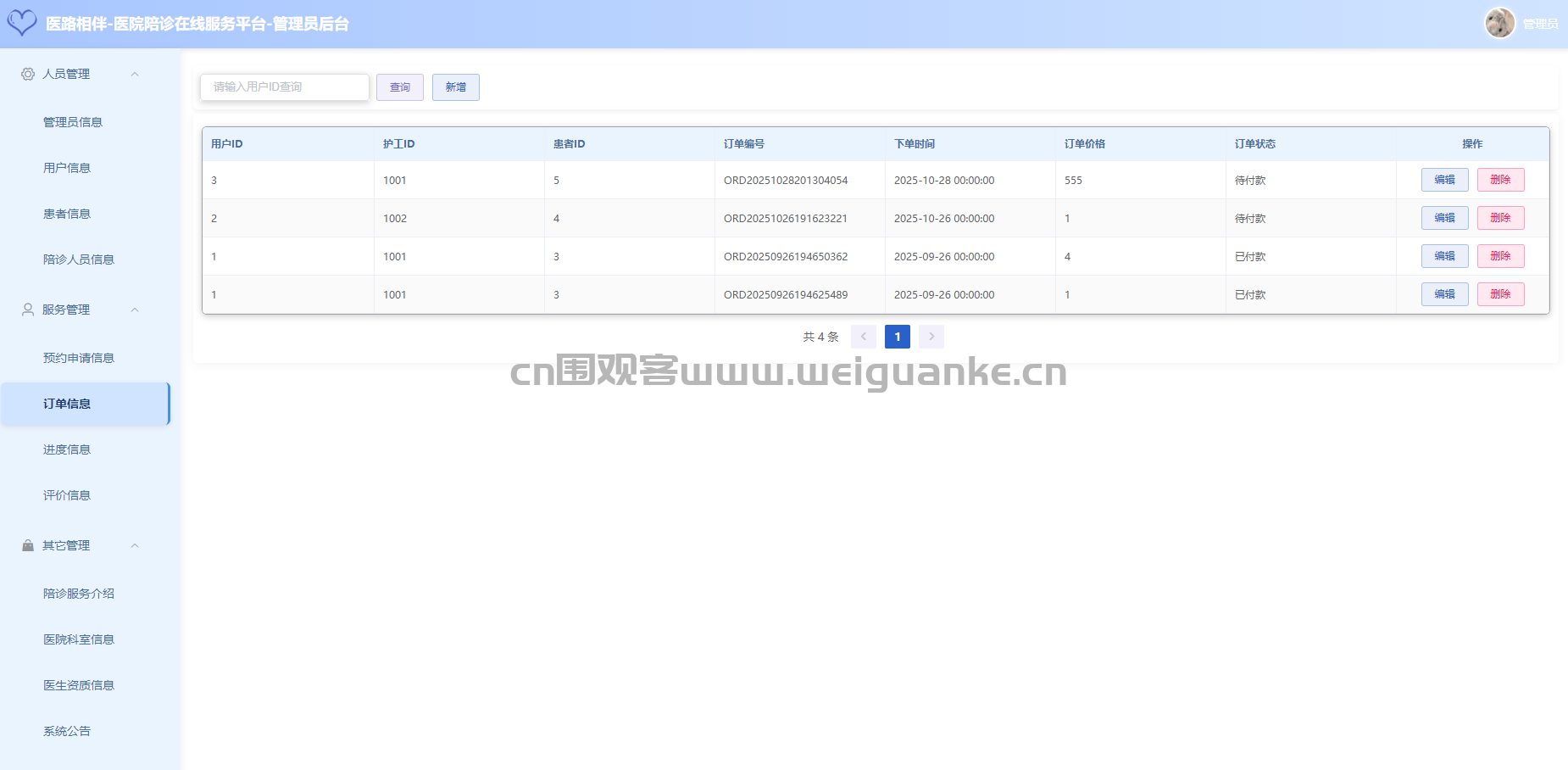Open 用户信息 in the sidebar
This screenshot has width=1568, height=770.
(67, 168)
